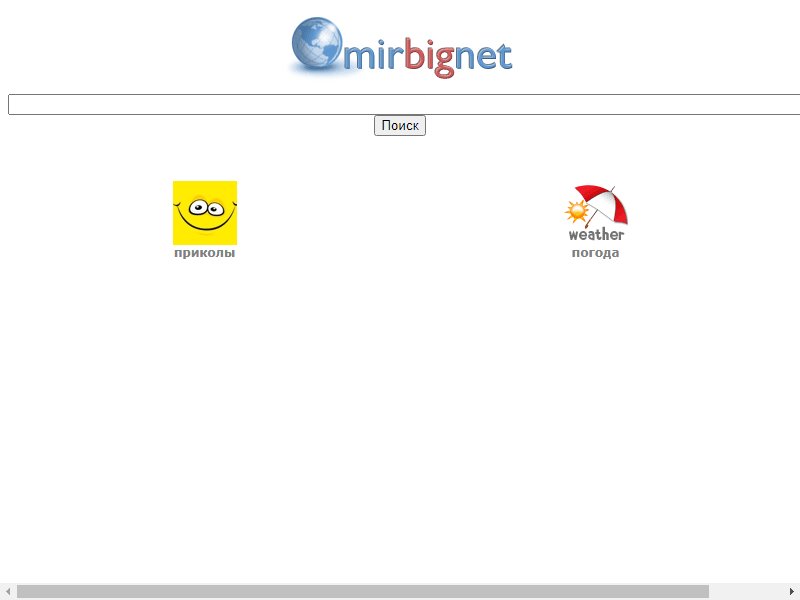Click the Поиск search button

coord(400,126)
